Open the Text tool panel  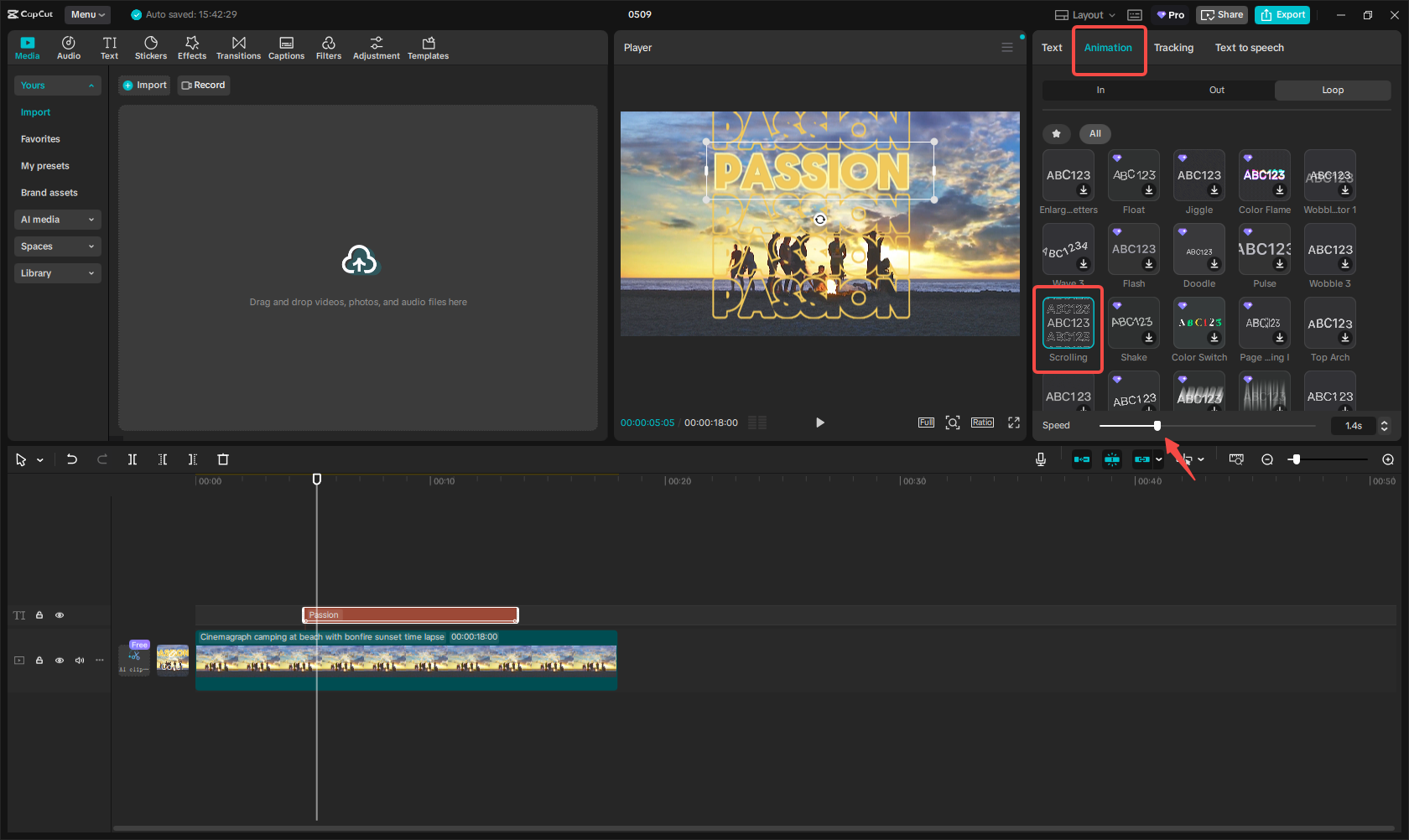(x=110, y=48)
